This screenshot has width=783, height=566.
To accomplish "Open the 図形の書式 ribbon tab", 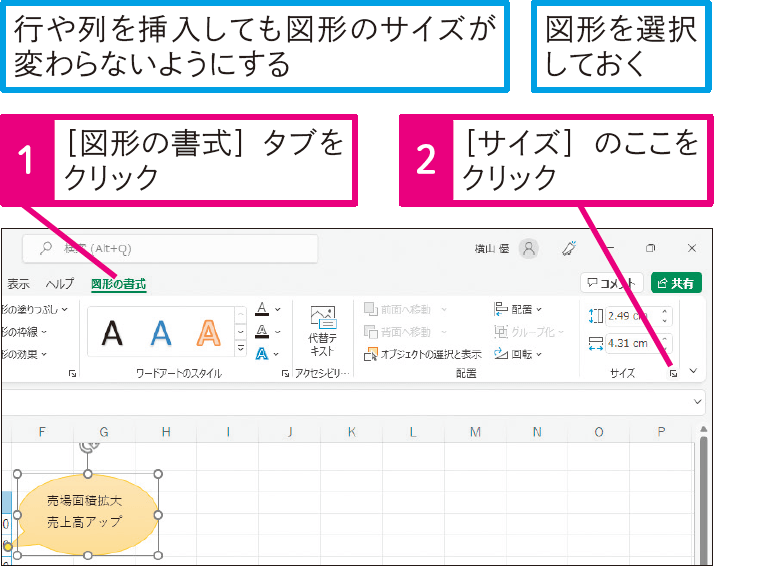I will [x=118, y=284].
